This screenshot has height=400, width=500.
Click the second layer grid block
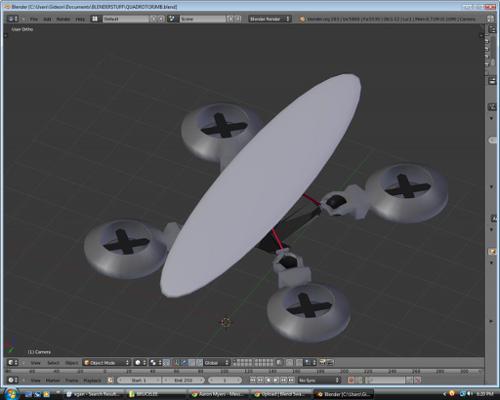pos(264,363)
